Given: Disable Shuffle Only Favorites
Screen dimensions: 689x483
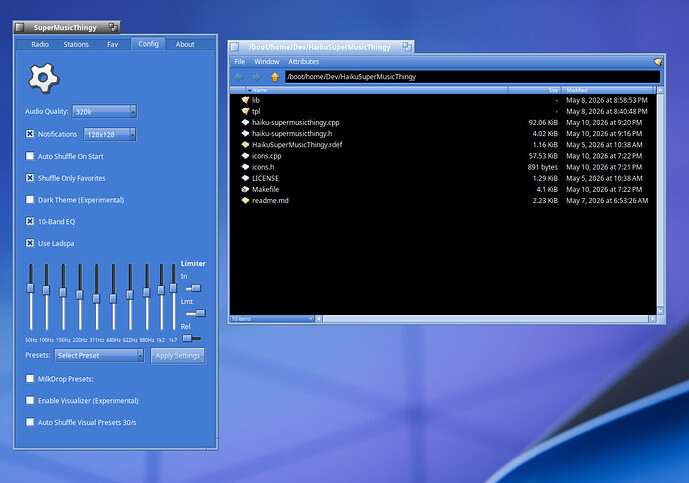Looking at the screenshot, I should (30, 178).
